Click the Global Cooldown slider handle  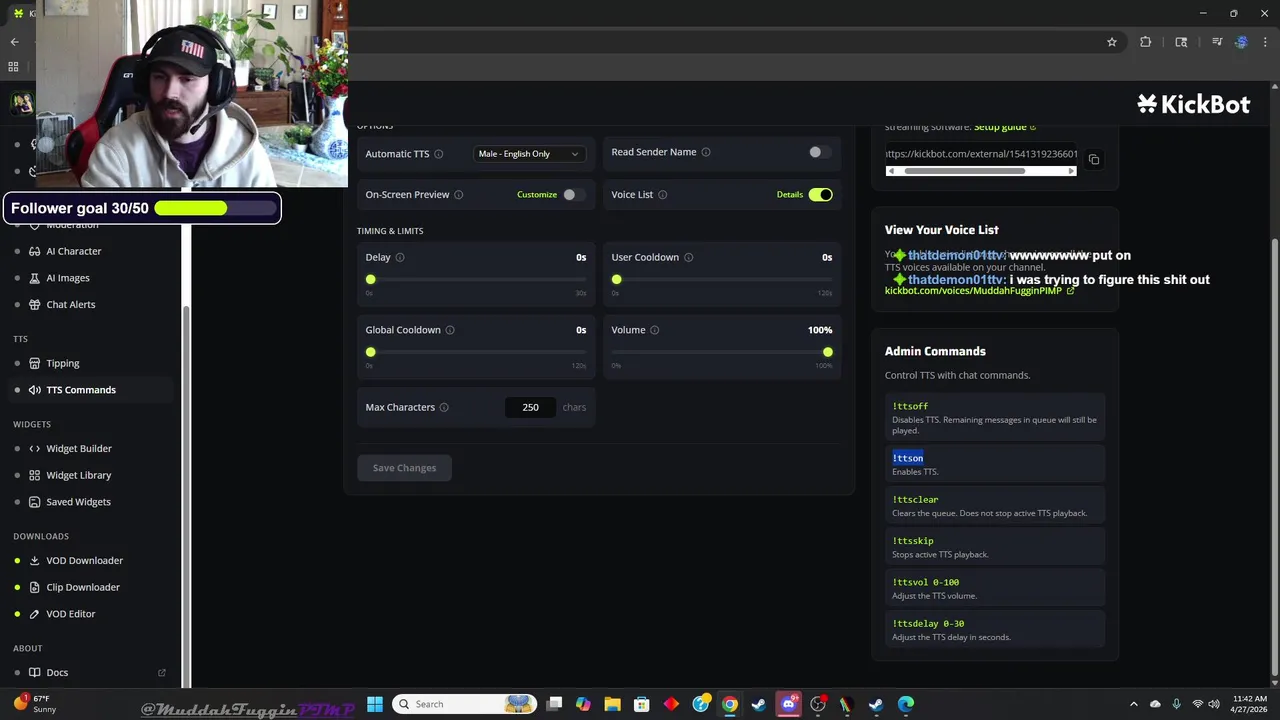point(371,352)
